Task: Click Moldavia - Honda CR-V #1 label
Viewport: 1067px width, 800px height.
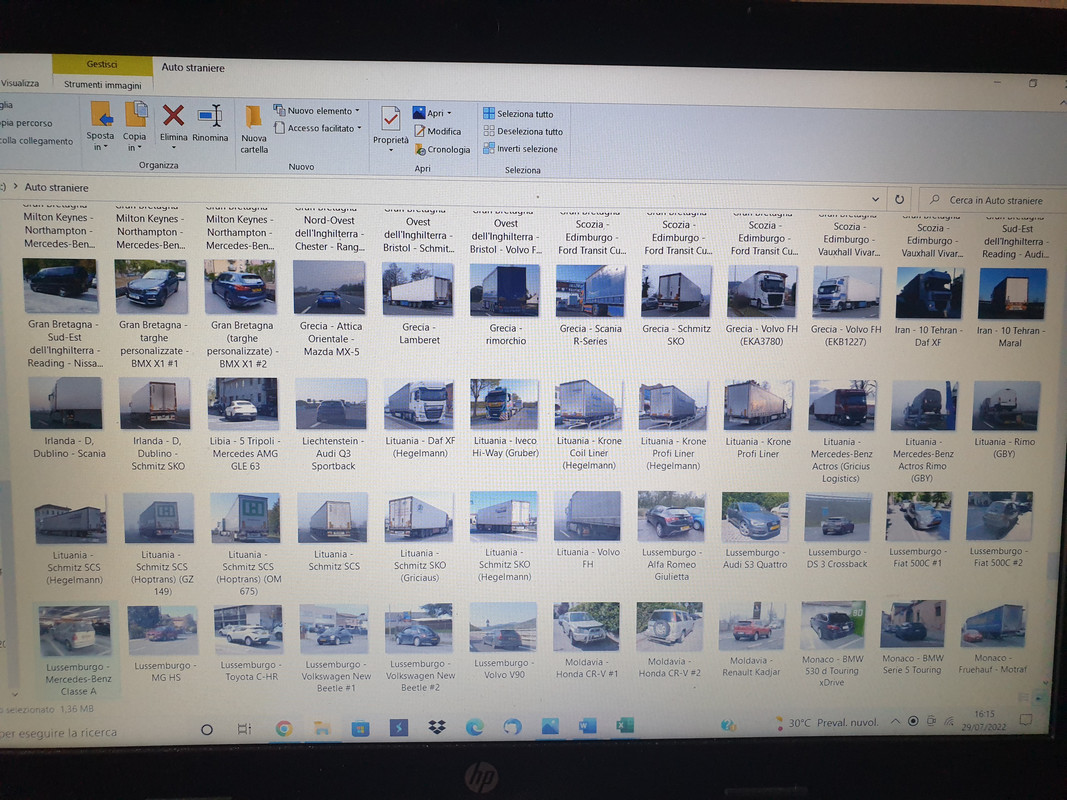Action: [x=586, y=668]
